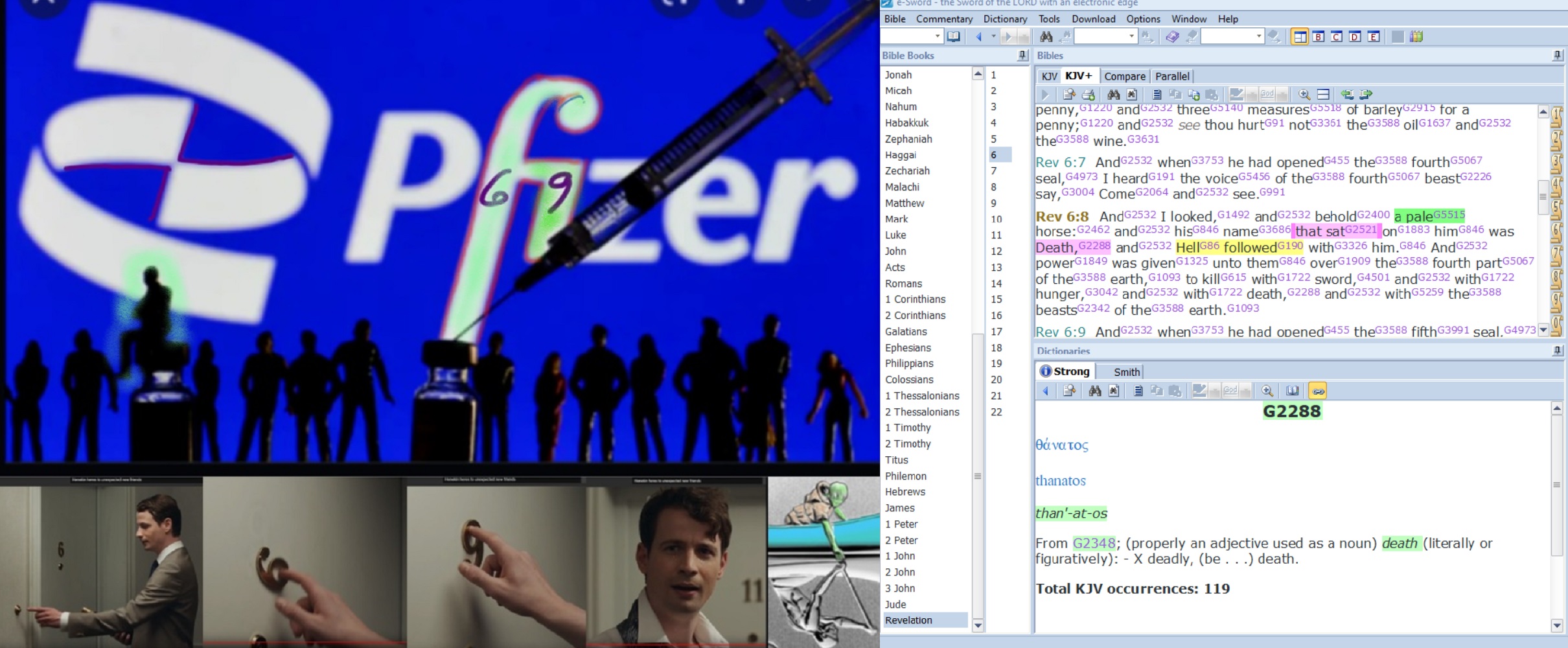Switch to the Smith dictionary tab
Screen dimensions: 1568x648
[1127, 372]
